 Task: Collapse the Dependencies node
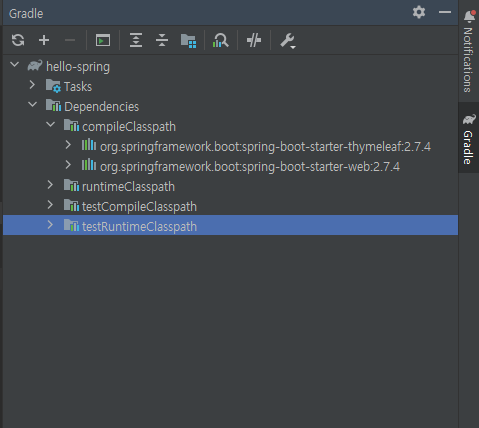(x=33, y=105)
